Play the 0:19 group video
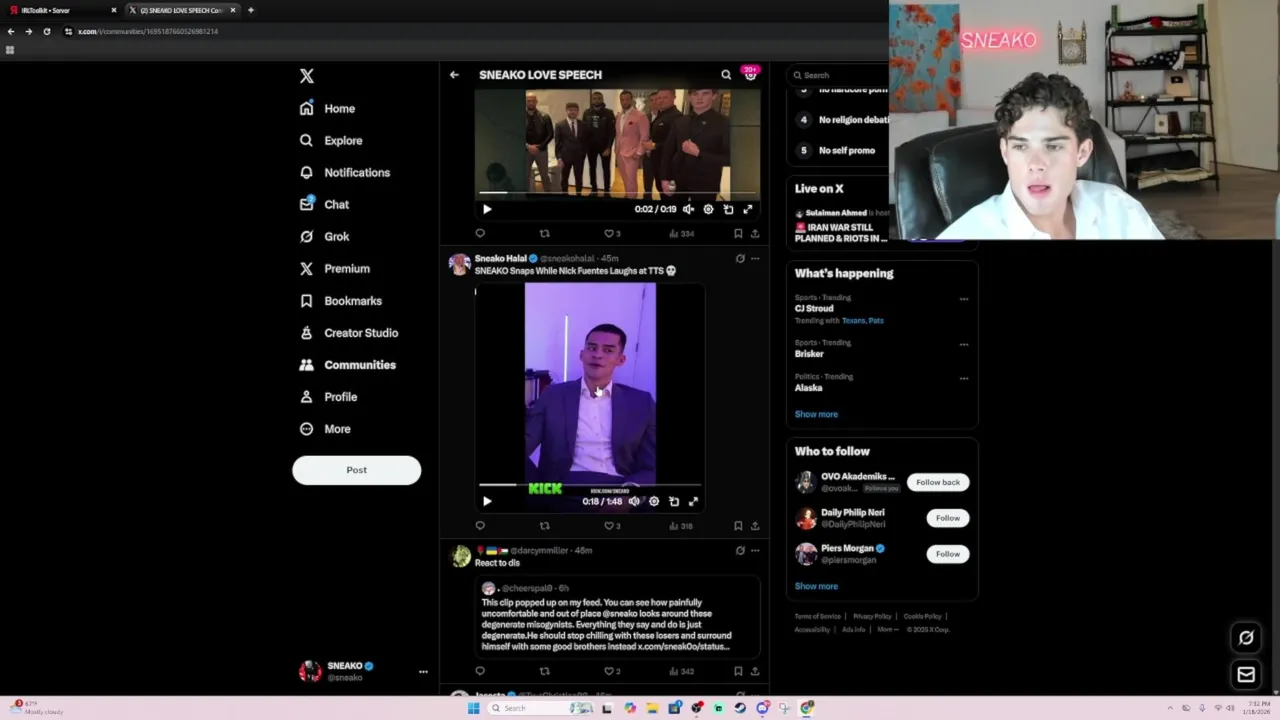This screenshot has height=720, width=1280. [487, 209]
